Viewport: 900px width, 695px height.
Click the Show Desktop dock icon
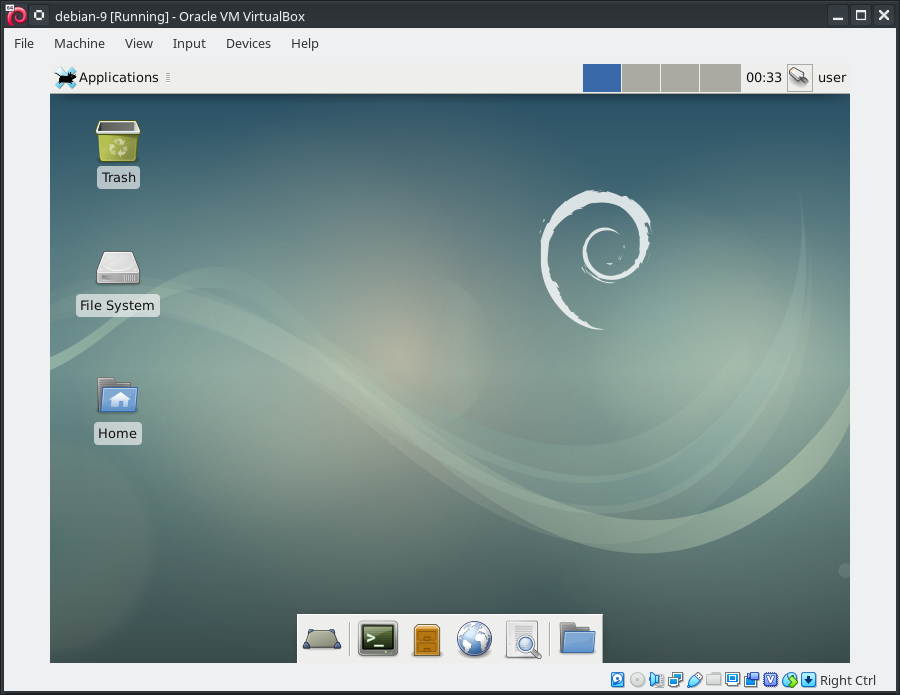323,638
